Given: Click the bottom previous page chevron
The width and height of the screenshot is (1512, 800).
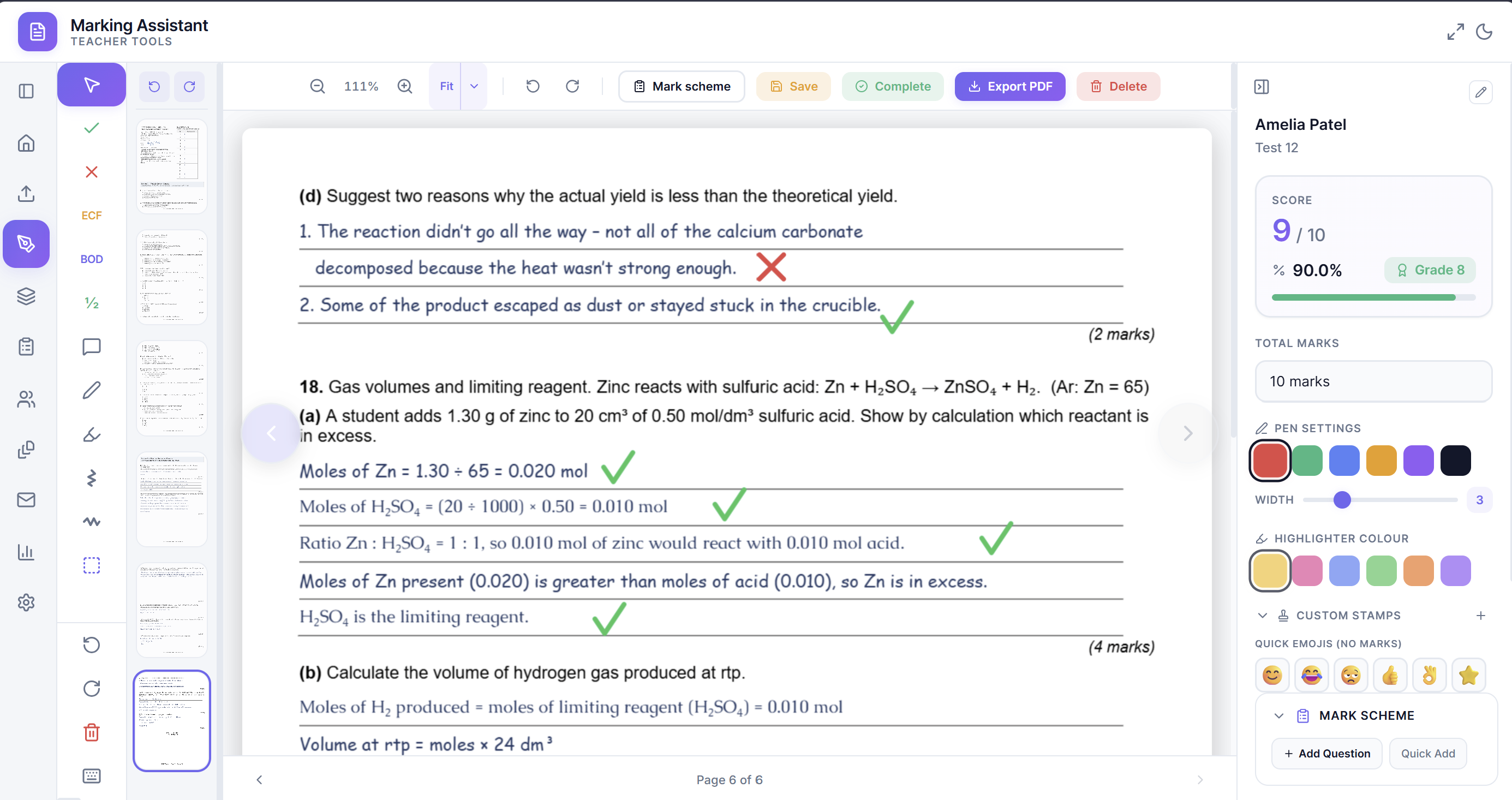Looking at the screenshot, I should 259,779.
